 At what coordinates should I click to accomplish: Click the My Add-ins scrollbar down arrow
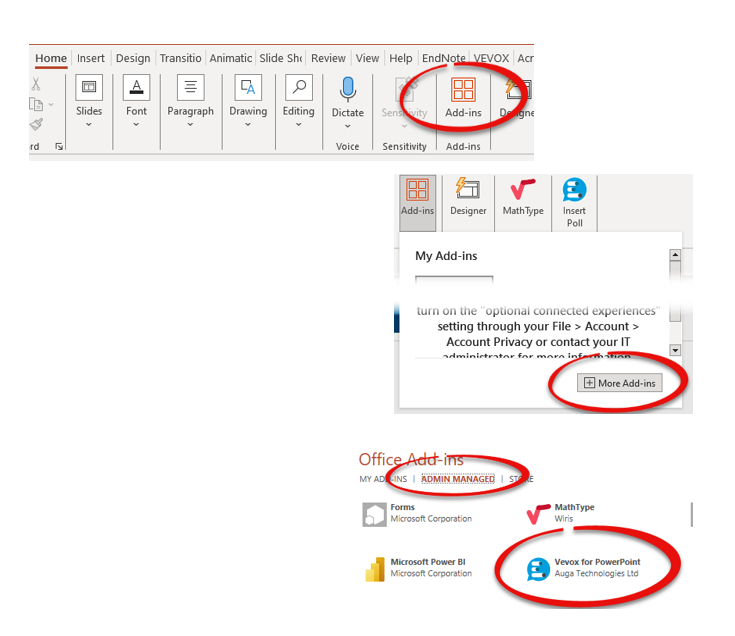pyautogui.click(x=675, y=350)
